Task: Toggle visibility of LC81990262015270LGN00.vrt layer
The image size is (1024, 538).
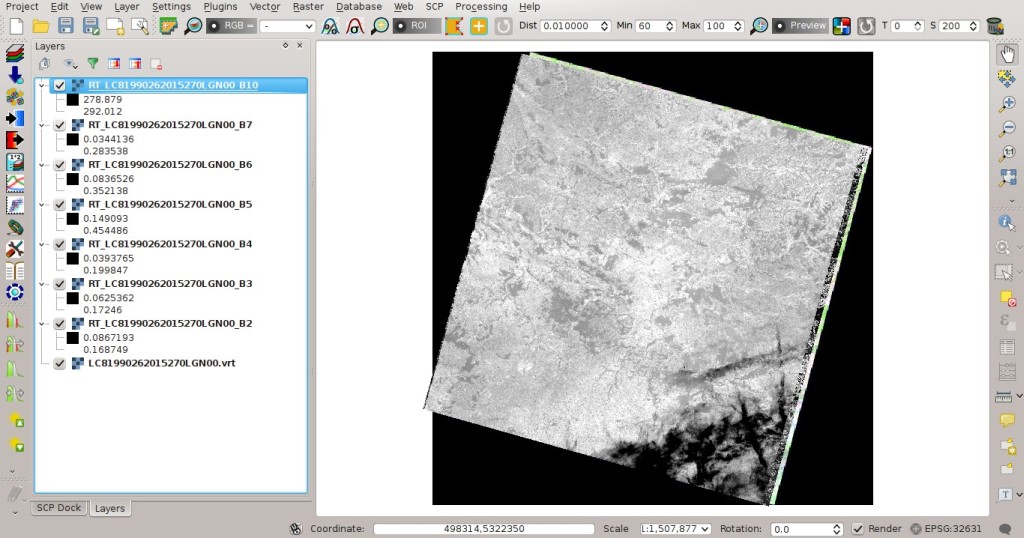Action: click(x=60, y=363)
